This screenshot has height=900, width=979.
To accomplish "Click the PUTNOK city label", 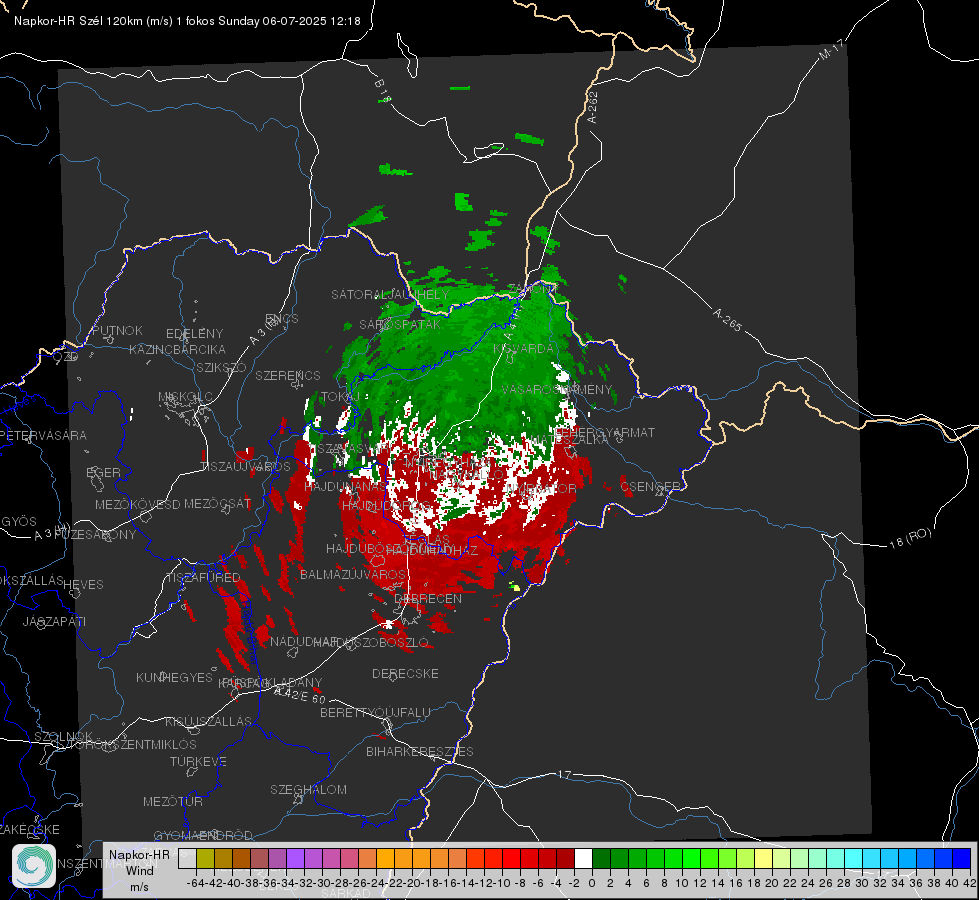I will 117,330.
